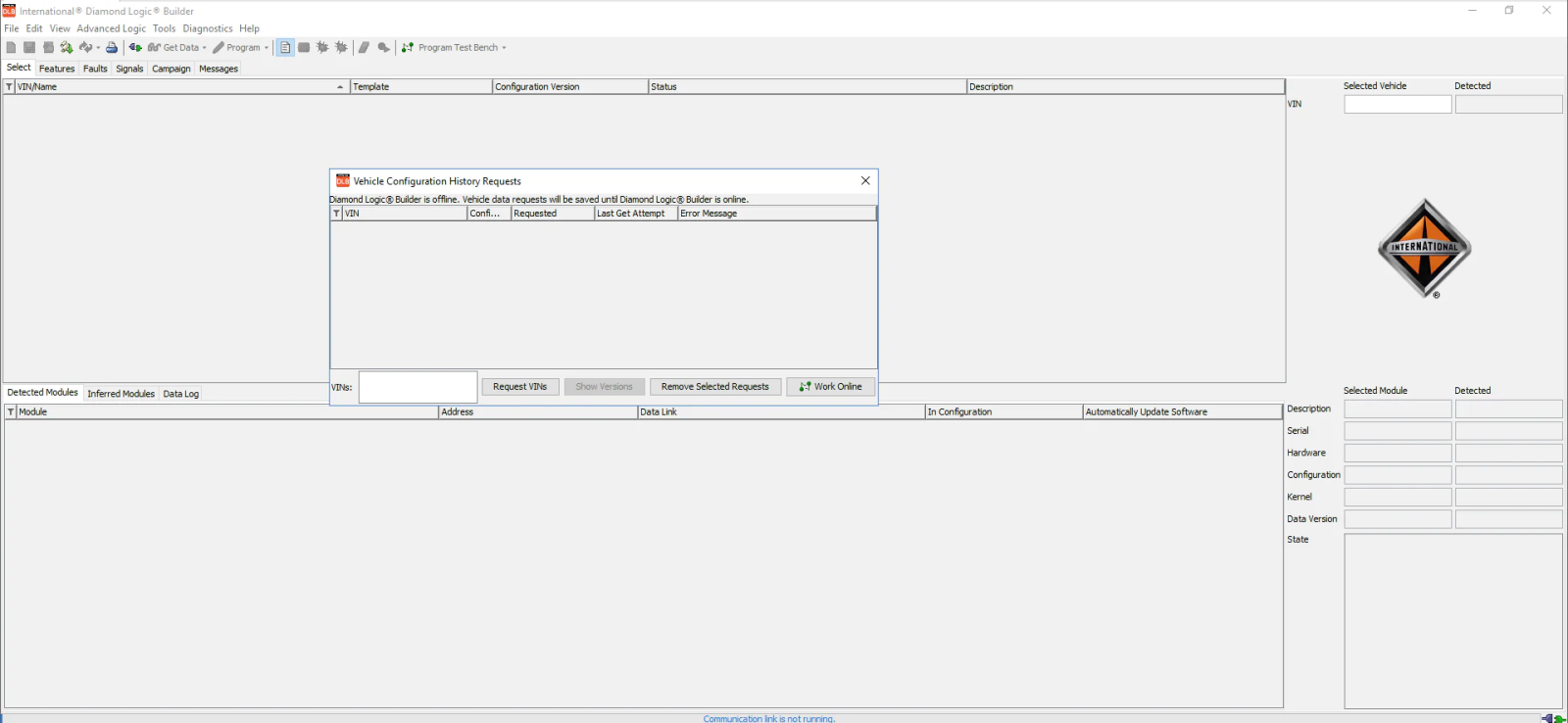Click the connection plug icon in status bar
The image size is (1568, 723).
[x=1553, y=718]
